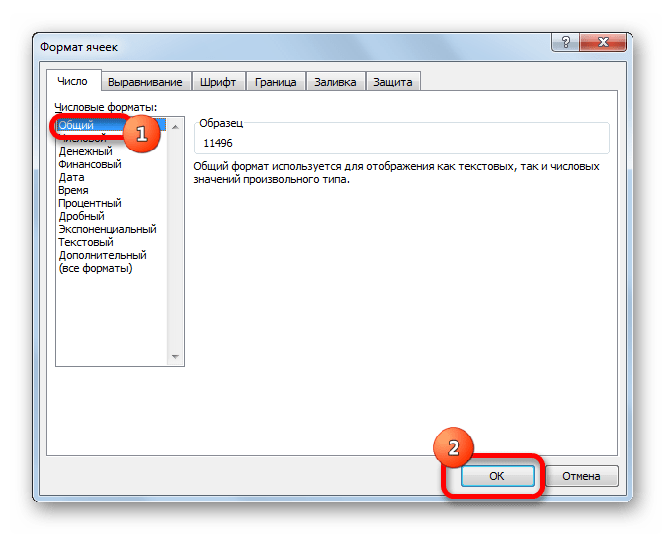Choose the Текстовый format

(x=86, y=242)
